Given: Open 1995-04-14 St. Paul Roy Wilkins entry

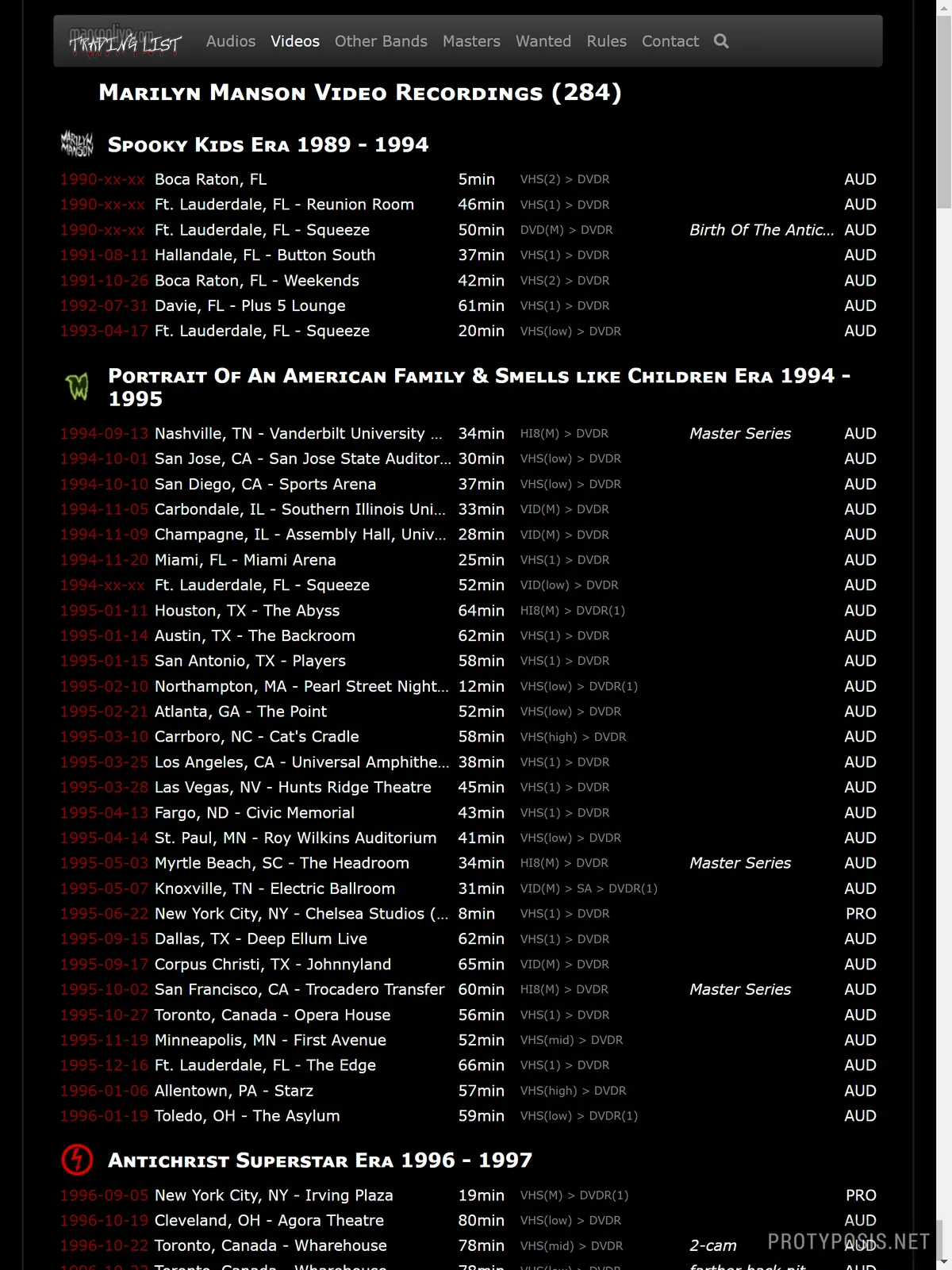Looking at the screenshot, I should pyautogui.click(x=468, y=838).
